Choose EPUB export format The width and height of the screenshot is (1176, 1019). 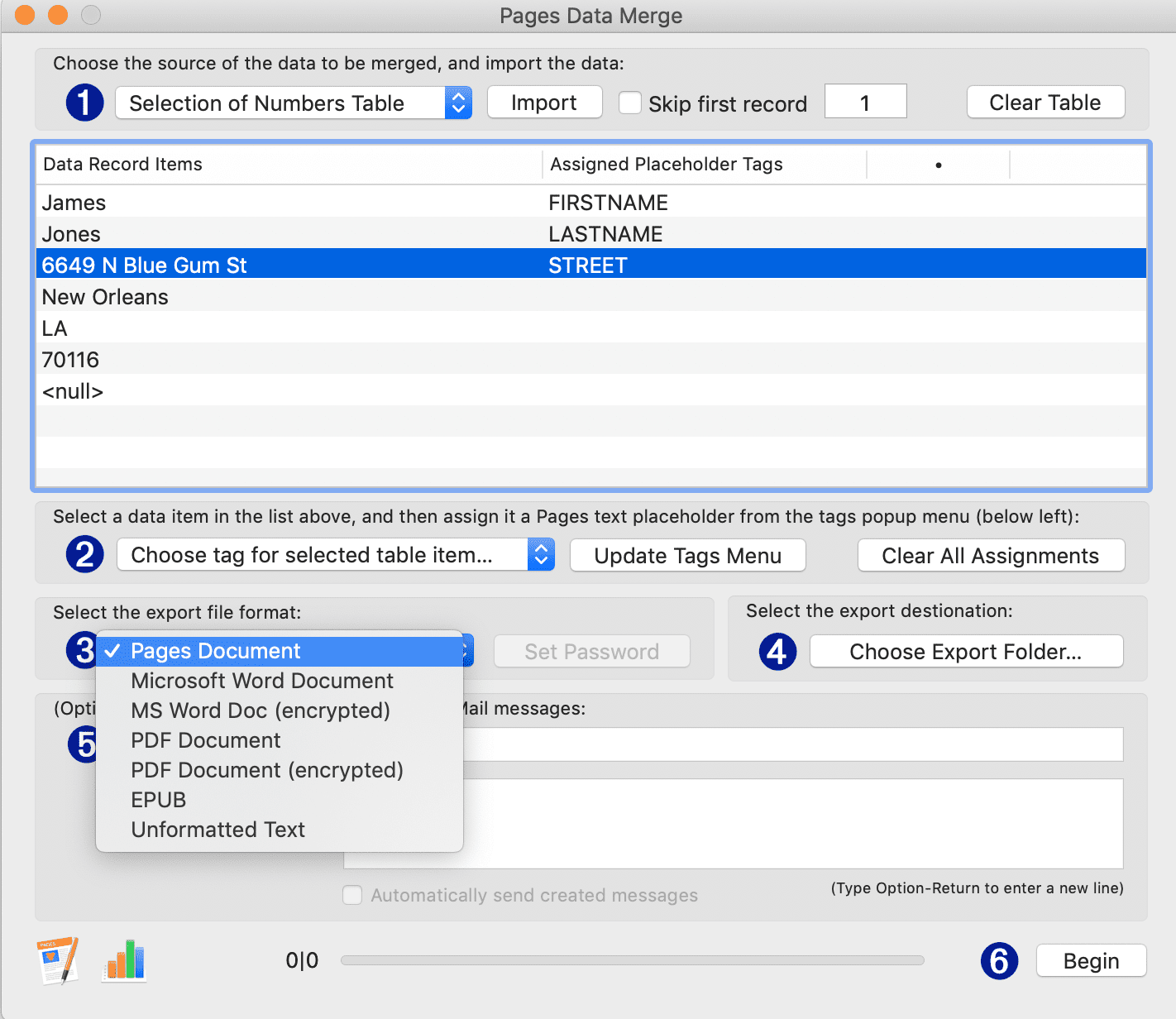pos(280,800)
